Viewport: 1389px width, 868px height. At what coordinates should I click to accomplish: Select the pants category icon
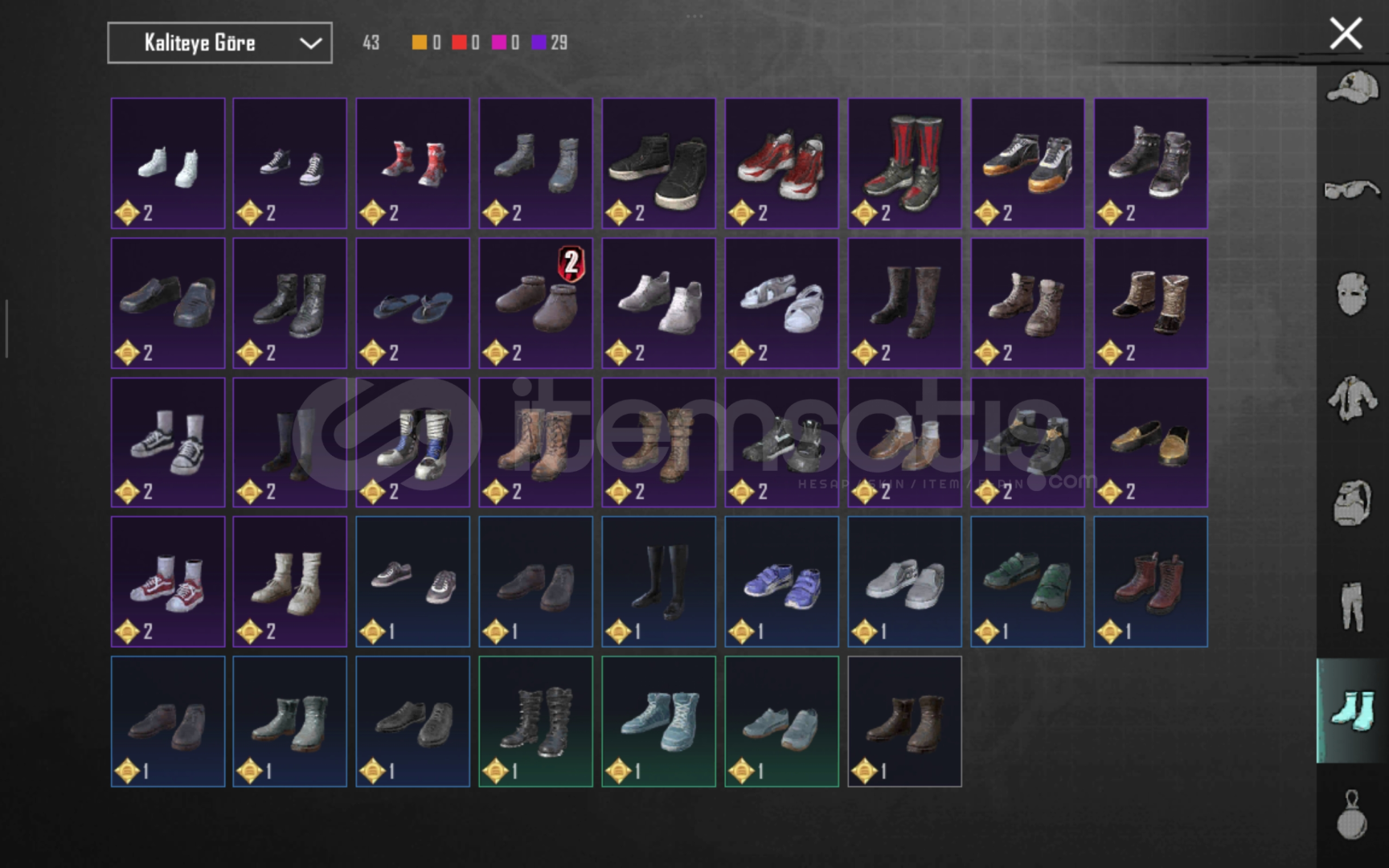pos(1352,606)
